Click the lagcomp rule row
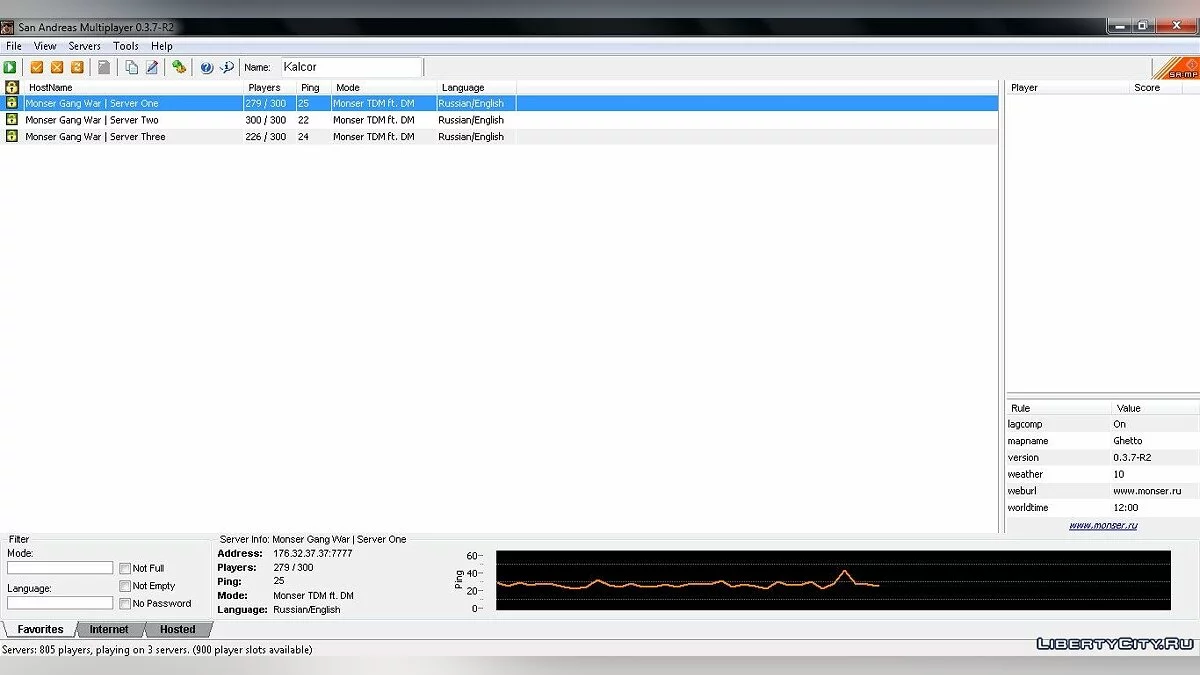 pyautogui.click(x=1103, y=424)
